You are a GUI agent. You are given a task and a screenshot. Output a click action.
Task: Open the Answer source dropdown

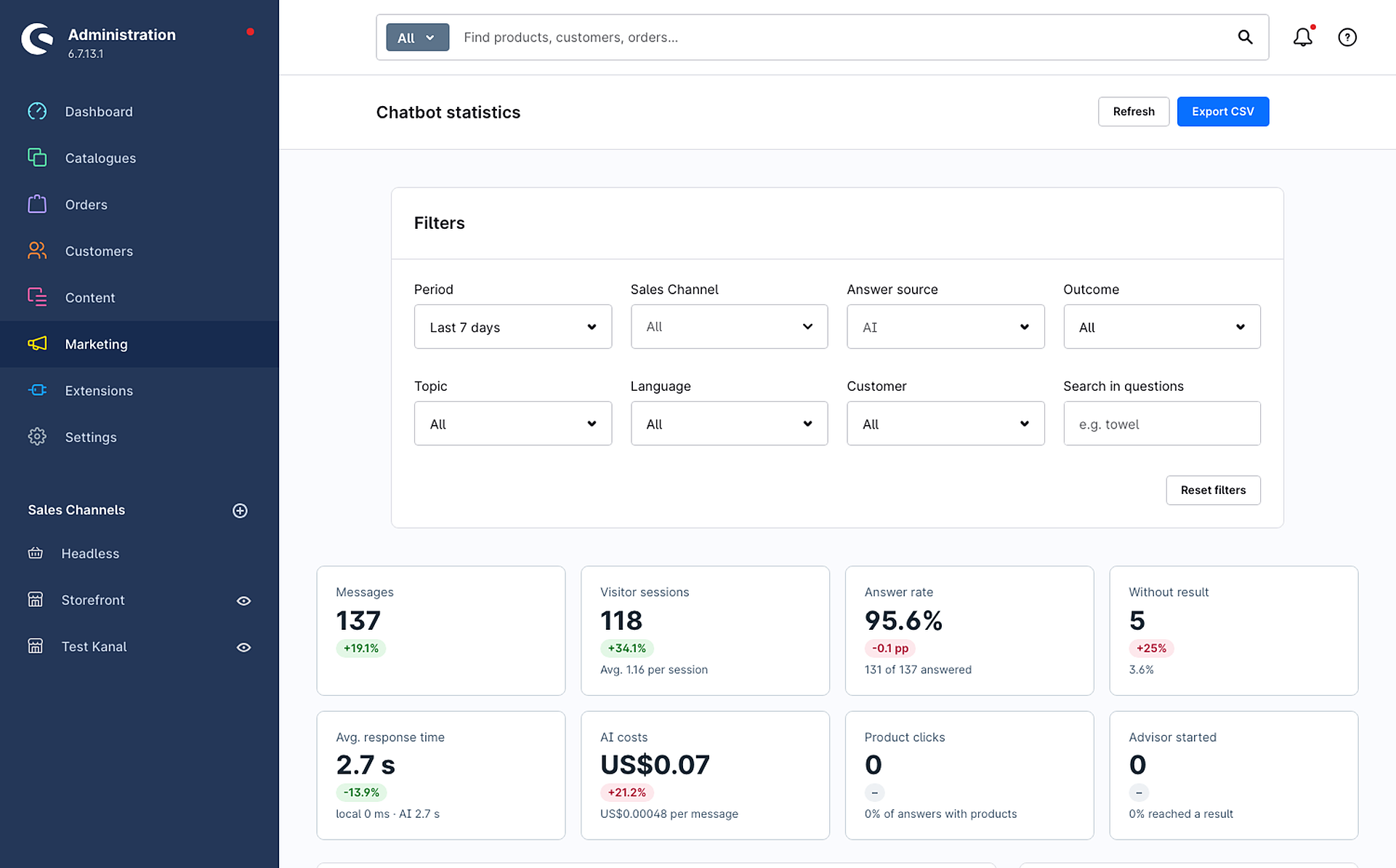pos(945,327)
